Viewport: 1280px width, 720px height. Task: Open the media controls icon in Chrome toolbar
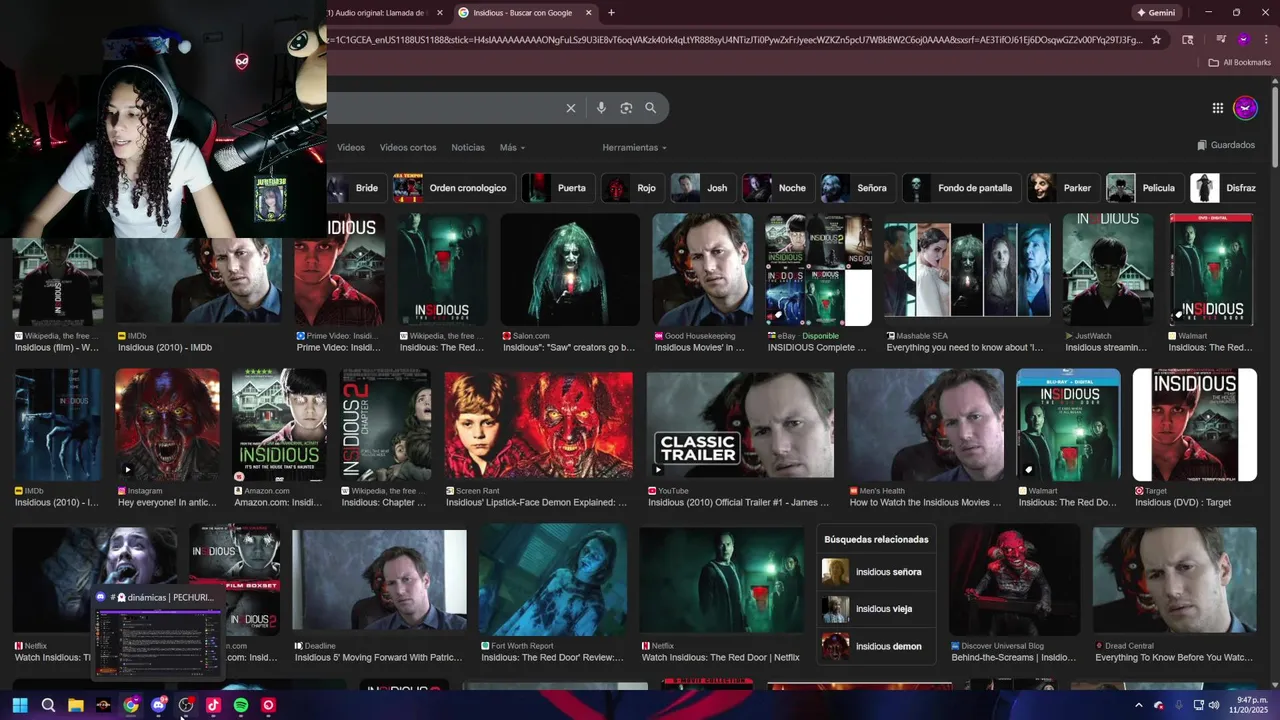tap(1221, 40)
